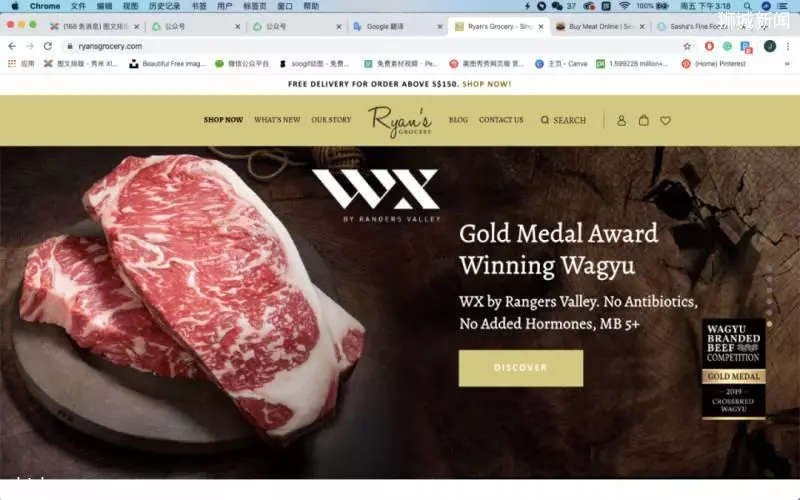Open the Chrome three-dot menu
Screen dimensions: 800x500
[788, 46]
